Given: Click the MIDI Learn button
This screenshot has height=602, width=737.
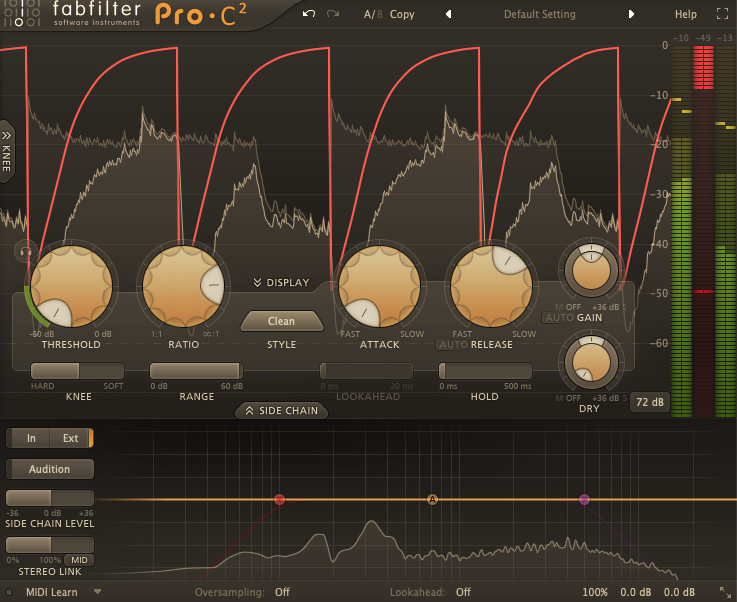Looking at the screenshot, I should pyautogui.click(x=52, y=592).
